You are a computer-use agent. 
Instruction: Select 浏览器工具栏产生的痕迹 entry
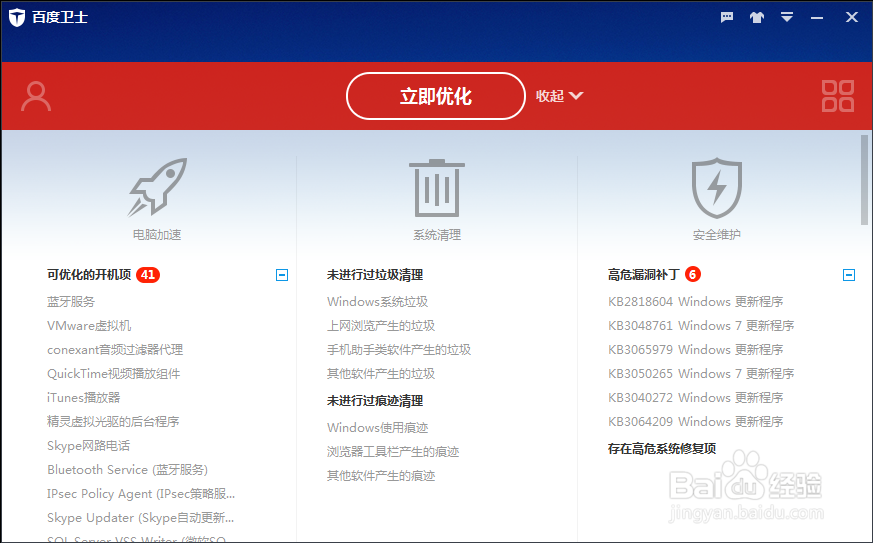393,452
